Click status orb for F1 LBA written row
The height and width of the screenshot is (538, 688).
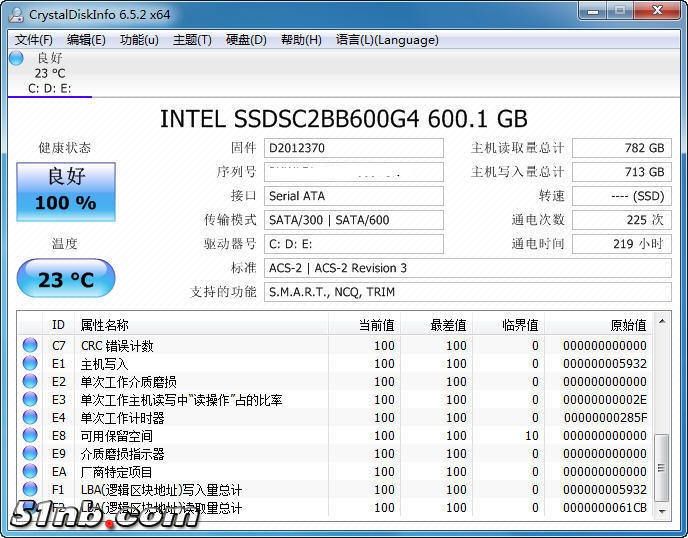pos(30,490)
